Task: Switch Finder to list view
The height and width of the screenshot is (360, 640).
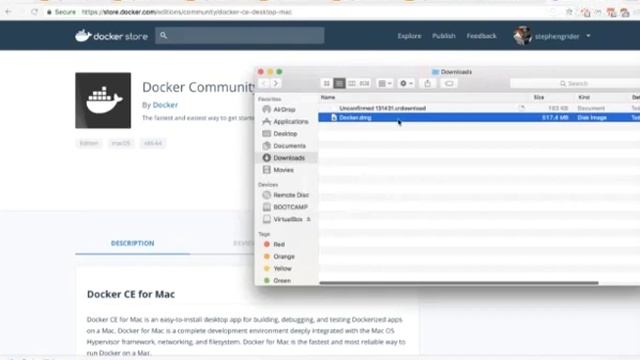Action: coord(339,84)
